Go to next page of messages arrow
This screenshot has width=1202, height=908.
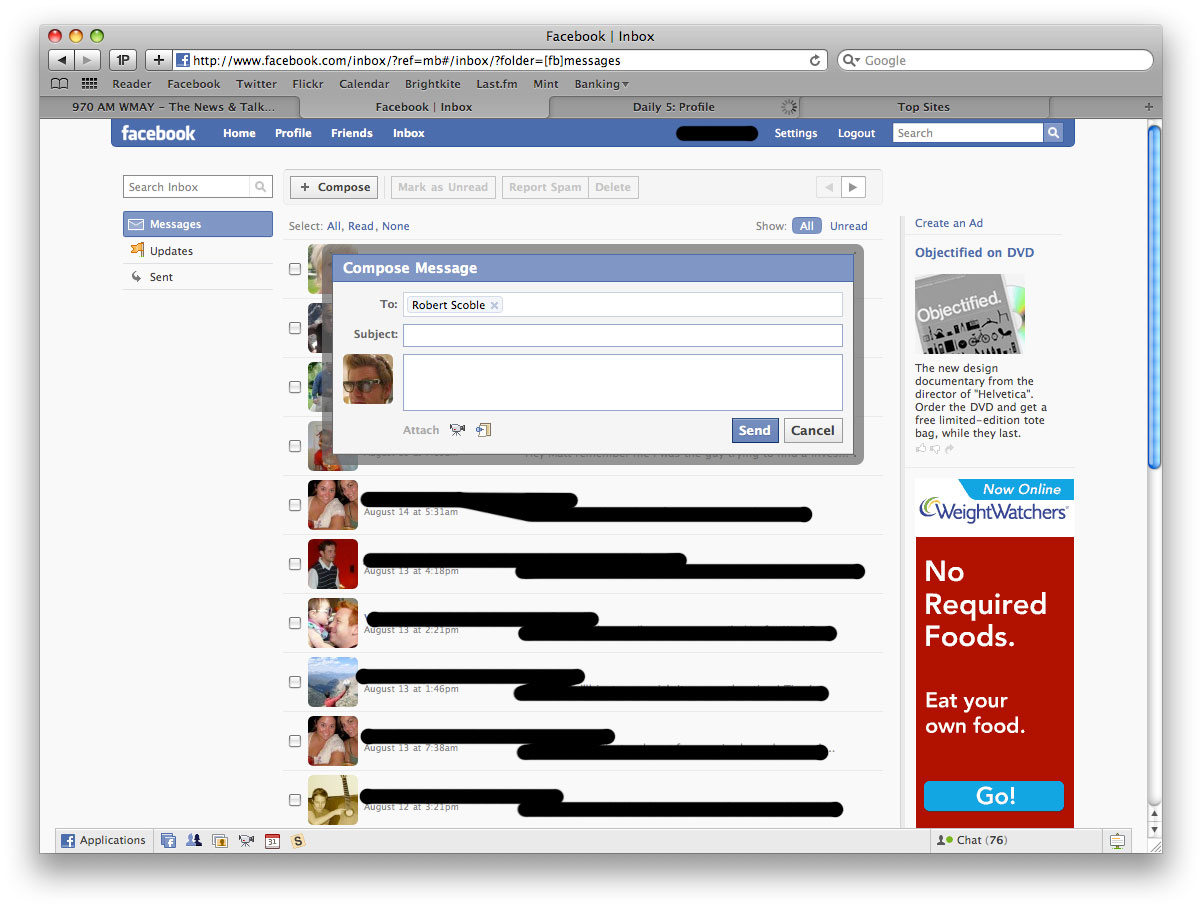point(853,187)
